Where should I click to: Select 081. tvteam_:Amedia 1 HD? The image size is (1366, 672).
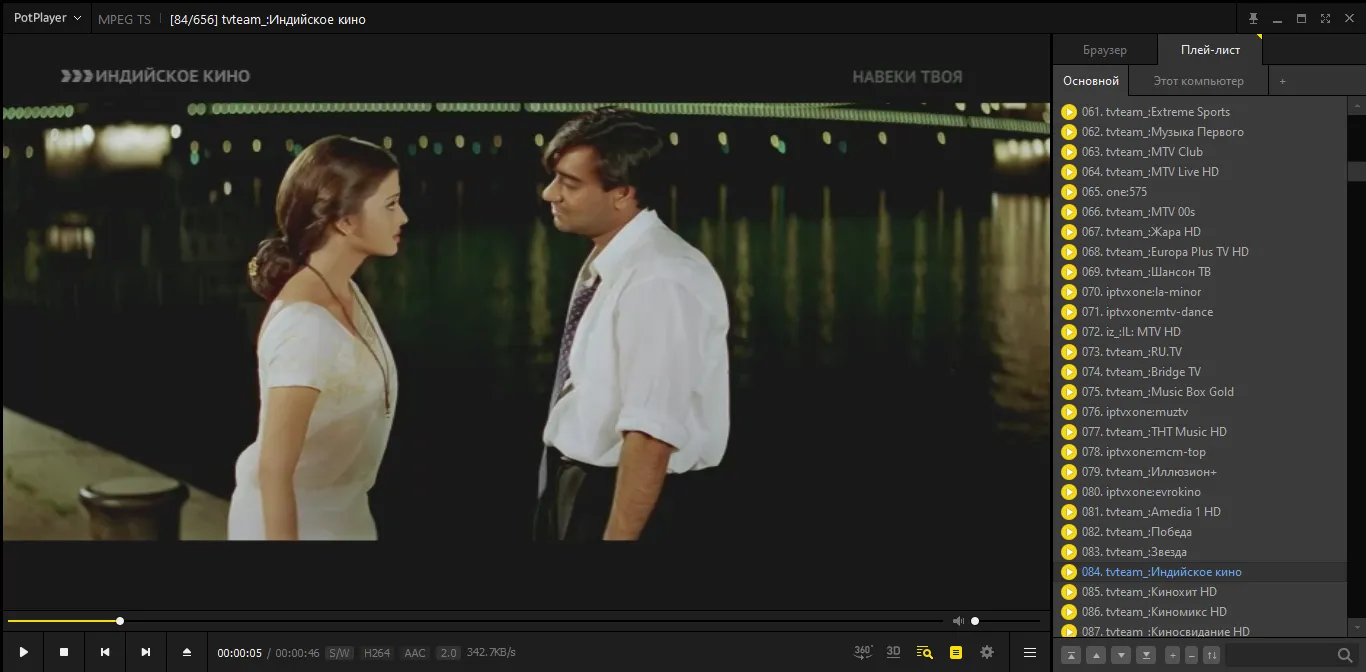point(1200,512)
